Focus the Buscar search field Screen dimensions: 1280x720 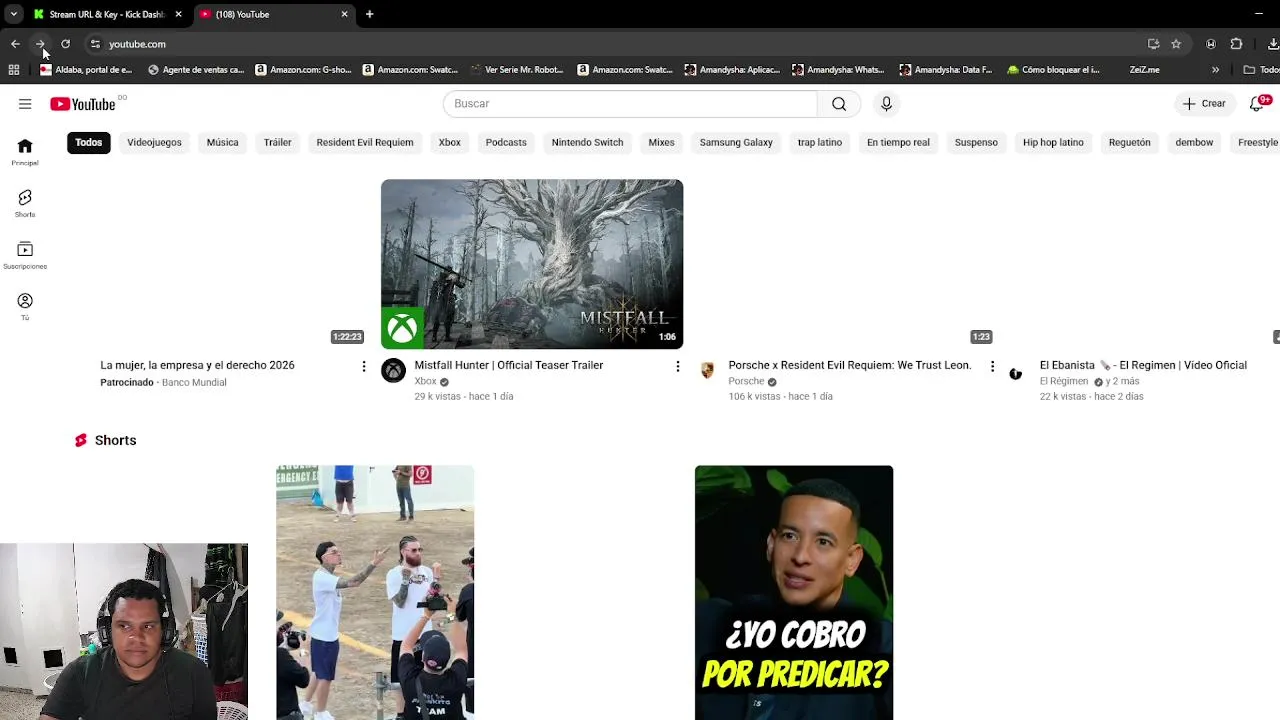pyautogui.click(x=630, y=104)
